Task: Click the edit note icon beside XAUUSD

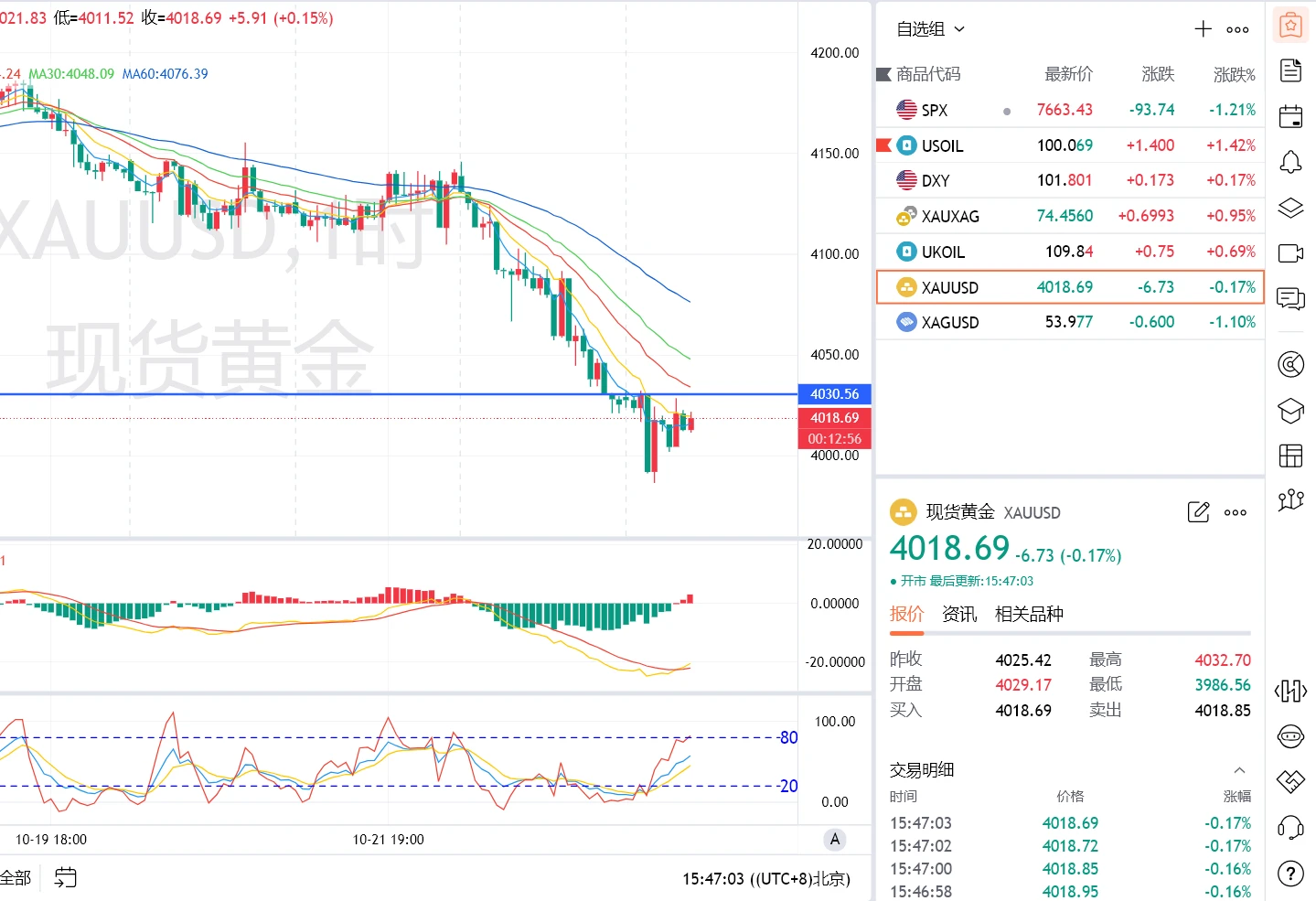Action: point(1198,512)
